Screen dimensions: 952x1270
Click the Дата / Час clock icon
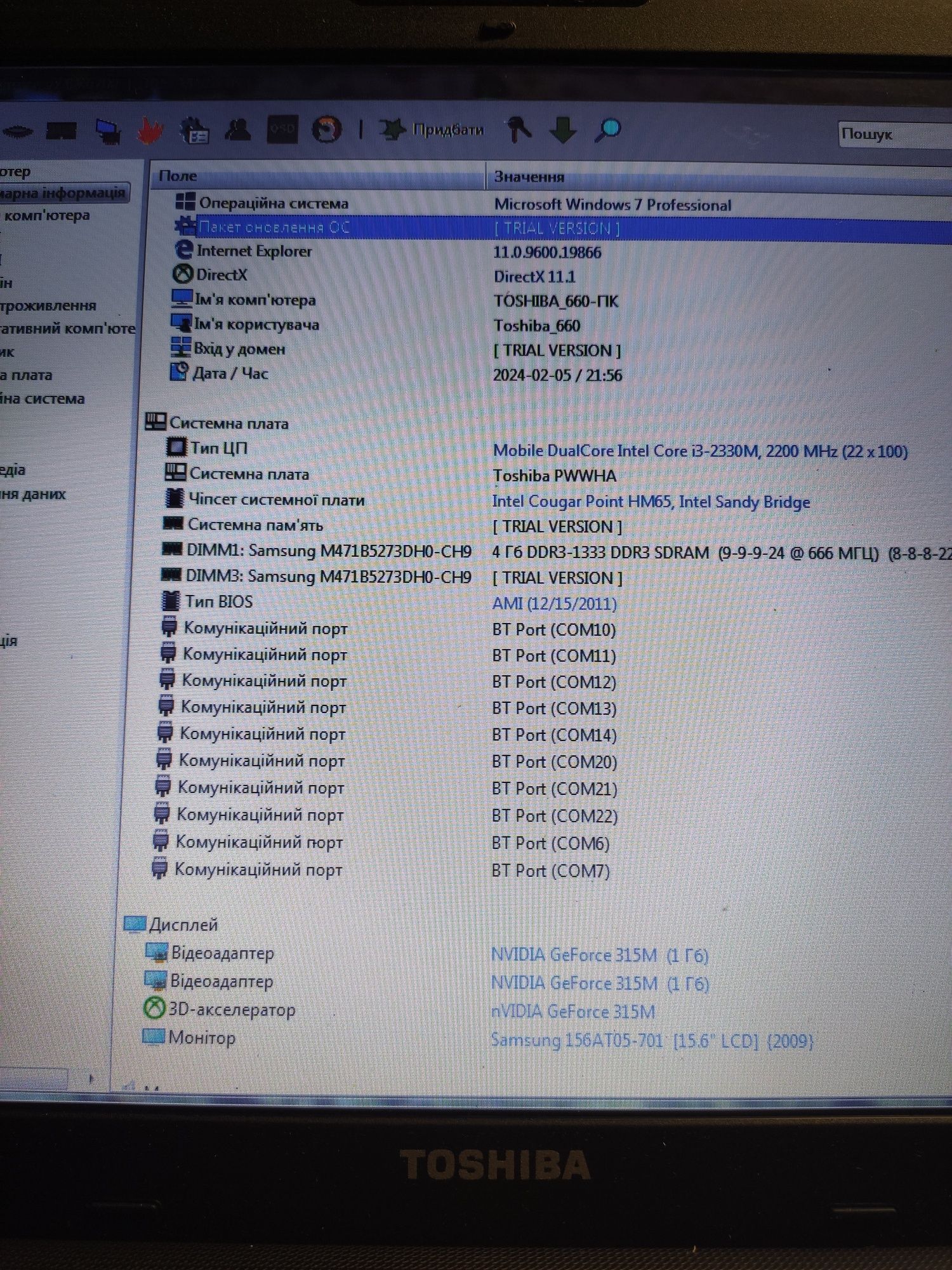point(180,372)
